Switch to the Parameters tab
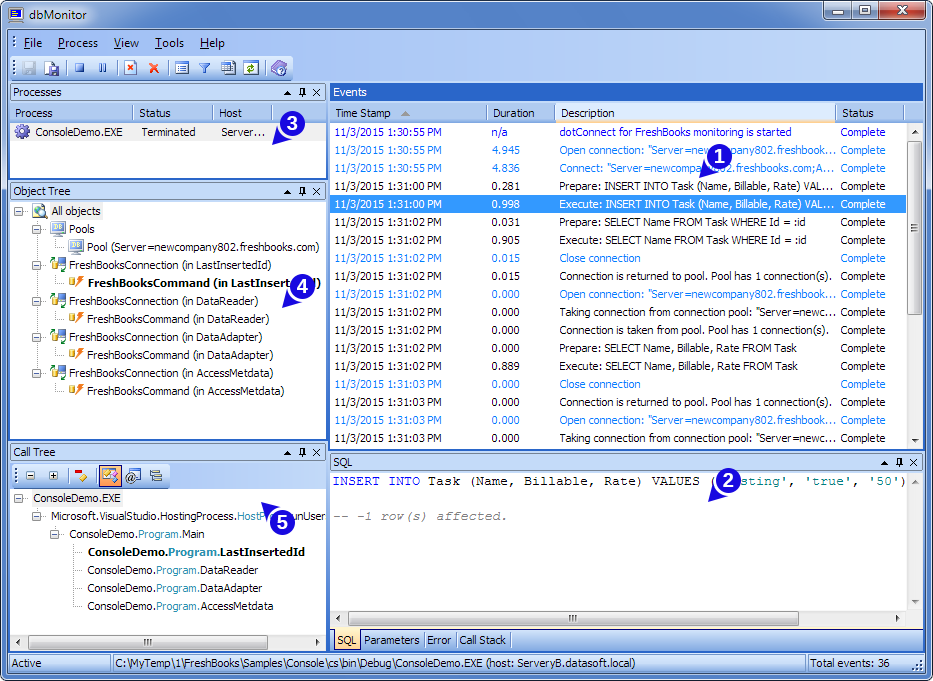The width and height of the screenshot is (933, 681). pos(391,640)
